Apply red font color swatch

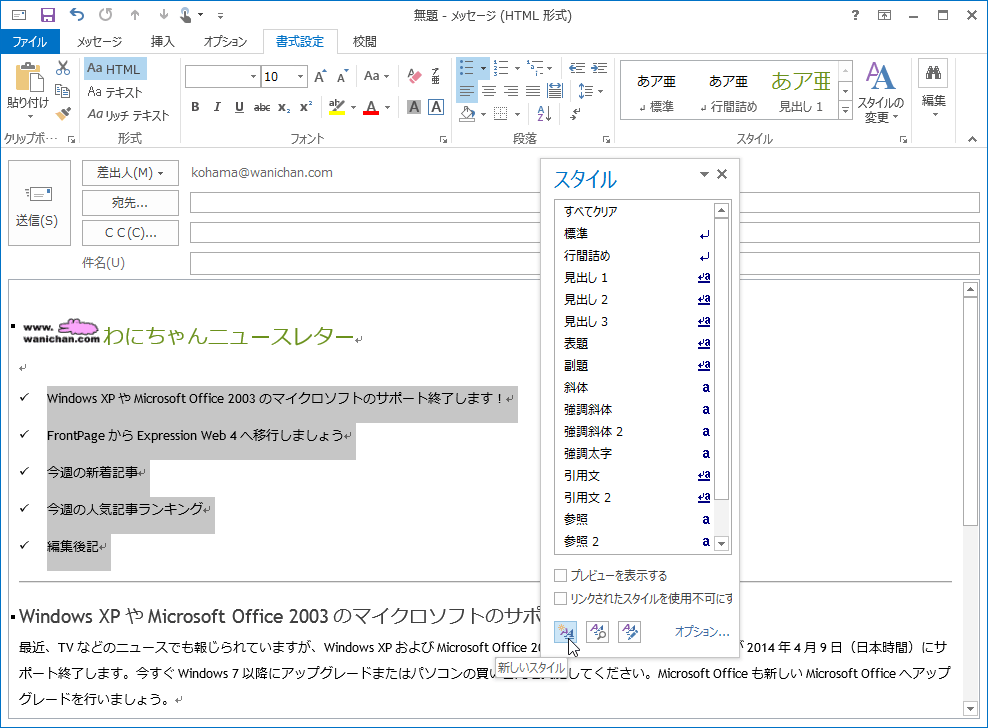(371, 107)
